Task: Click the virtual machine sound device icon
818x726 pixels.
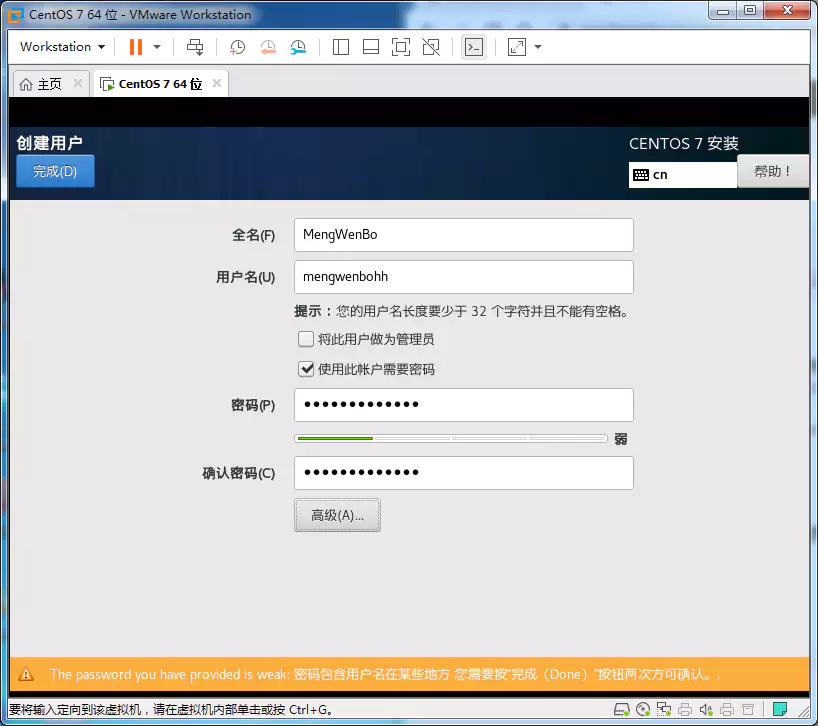Action: [x=706, y=710]
